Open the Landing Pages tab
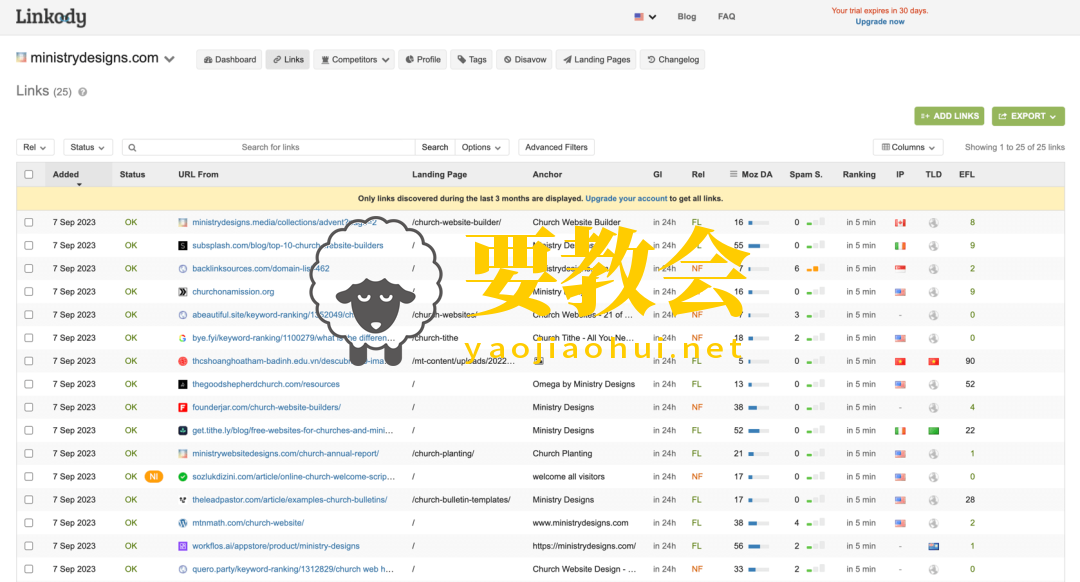 (596, 59)
